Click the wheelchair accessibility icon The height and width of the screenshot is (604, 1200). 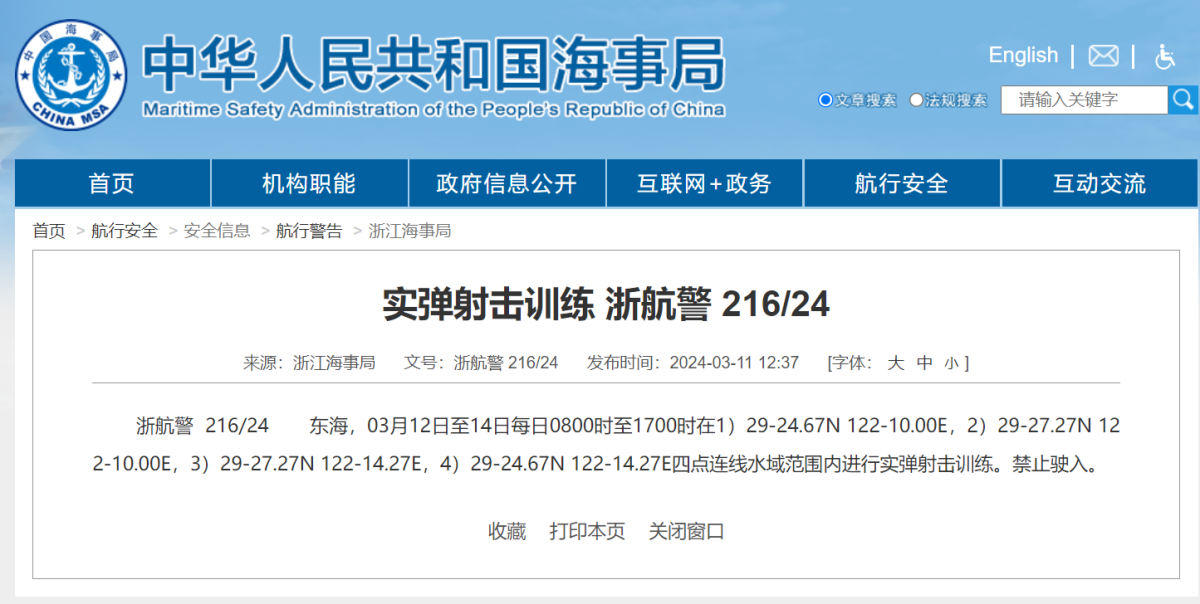[1164, 56]
